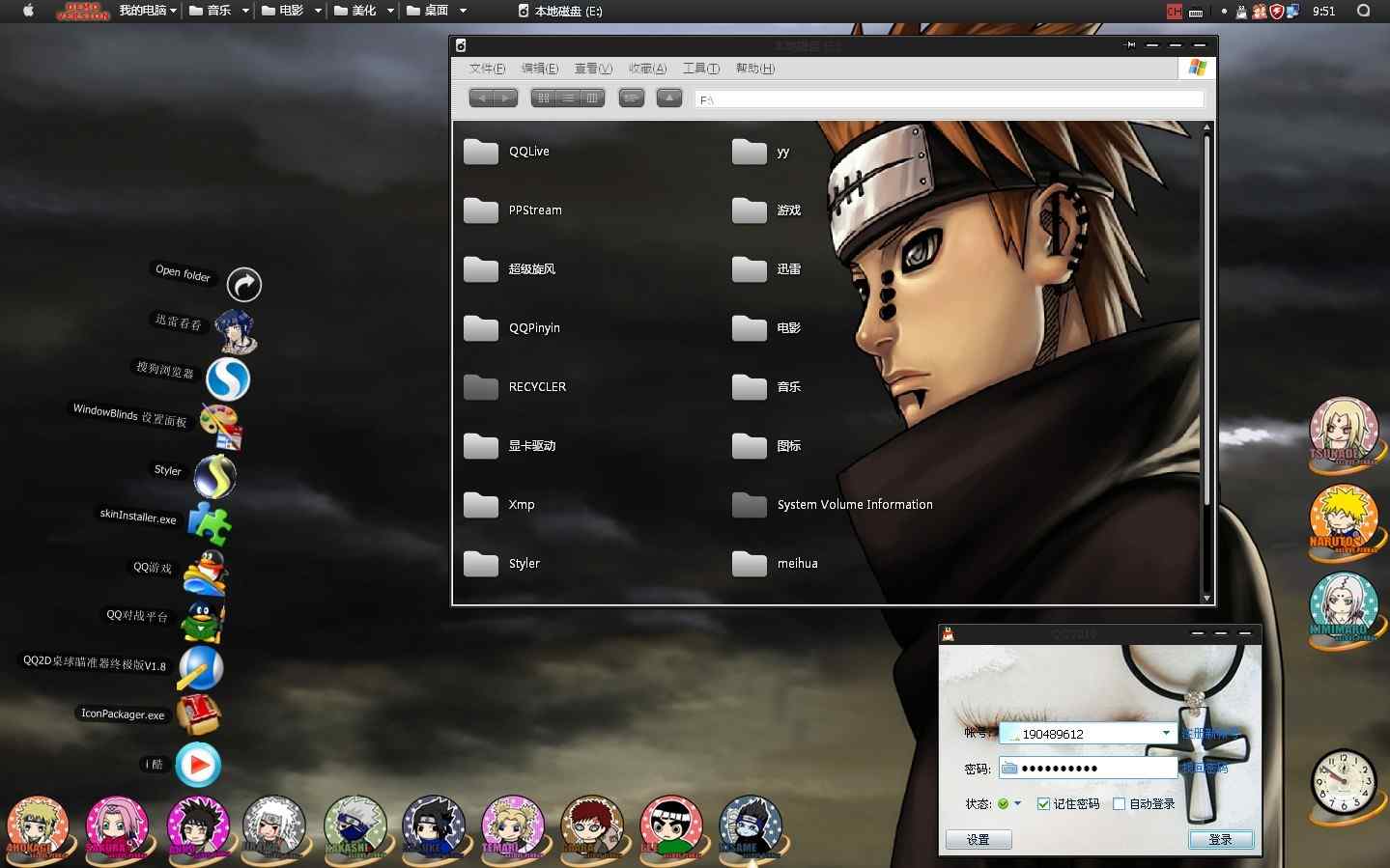The image size is (1390, 868).
Task: Enable 自动登录 checkbox
Action: pos(1119,804)
